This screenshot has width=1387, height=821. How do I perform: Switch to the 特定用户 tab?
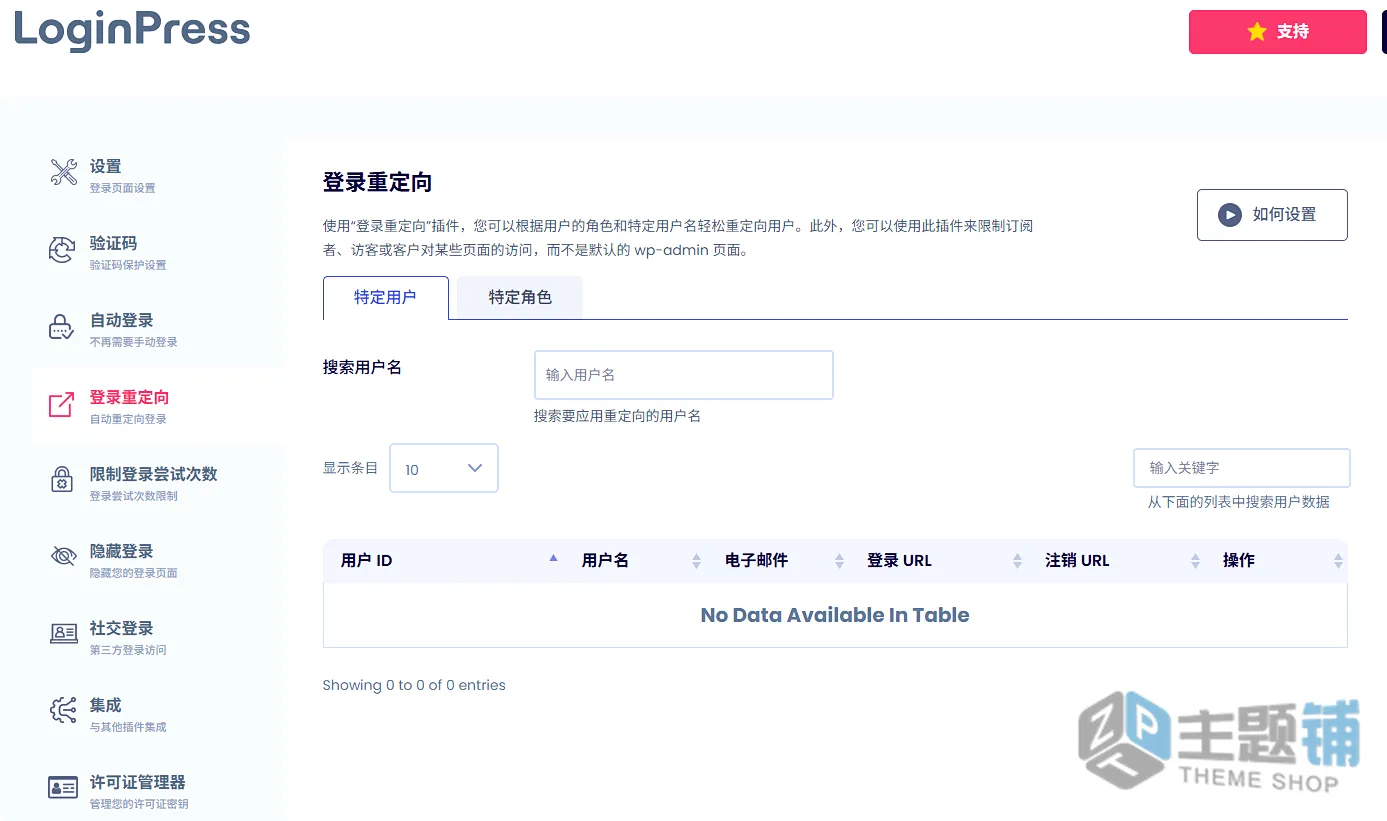385,298
